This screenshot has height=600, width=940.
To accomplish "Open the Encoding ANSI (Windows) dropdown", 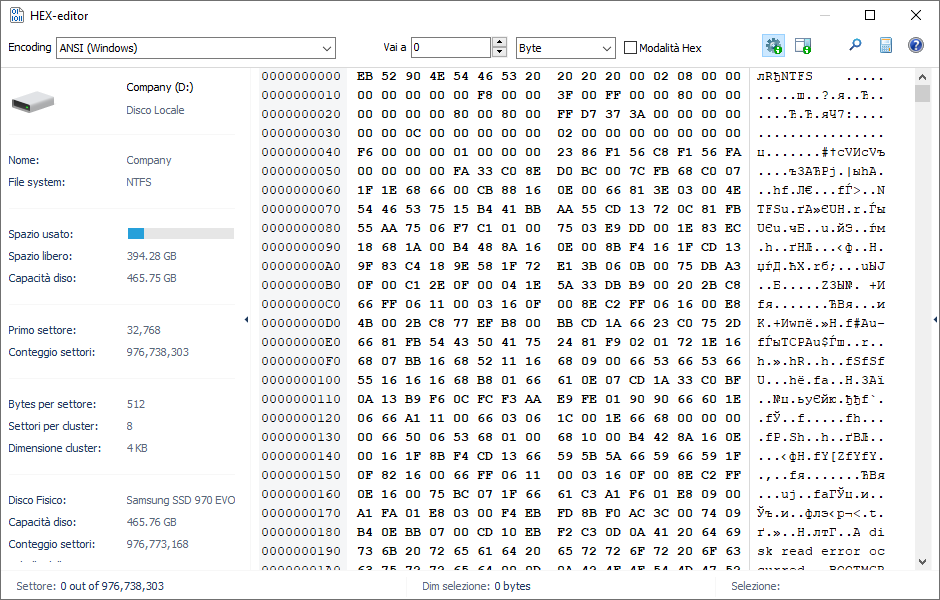I will tap(196, 48).
